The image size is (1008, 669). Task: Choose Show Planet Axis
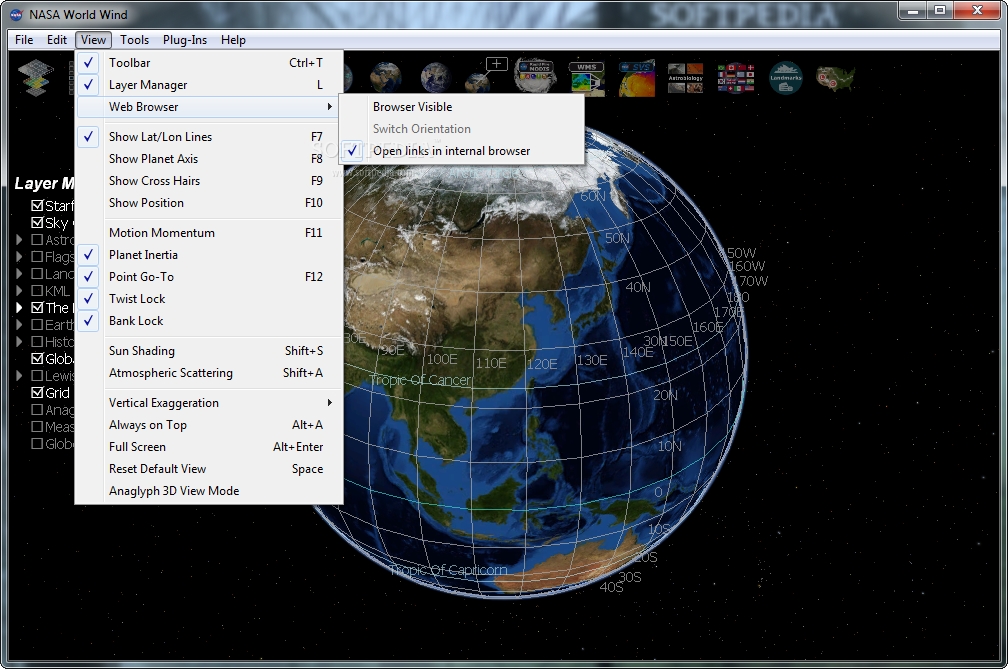click(209, 159)
